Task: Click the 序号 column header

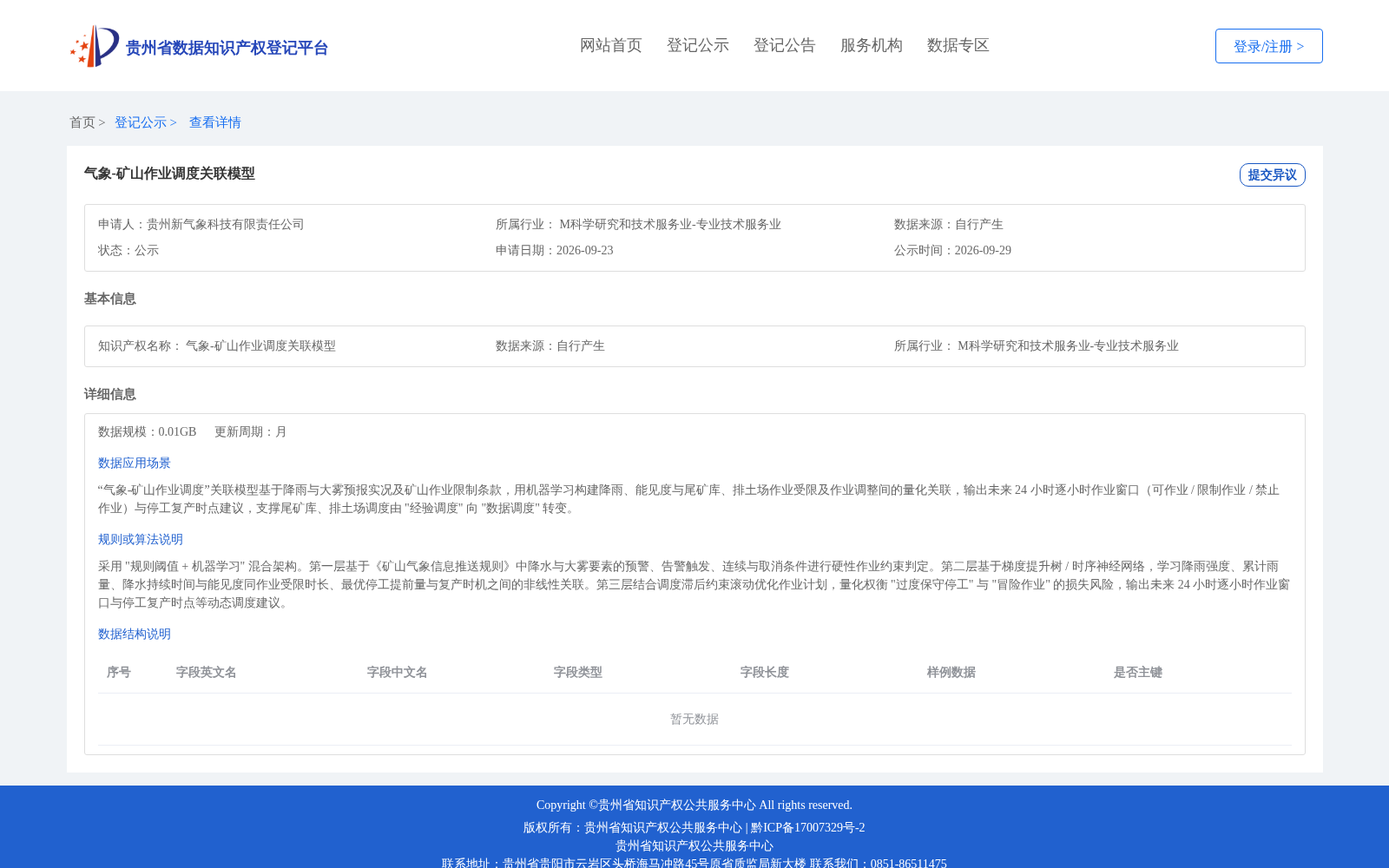Action: (x=119, y=672)
